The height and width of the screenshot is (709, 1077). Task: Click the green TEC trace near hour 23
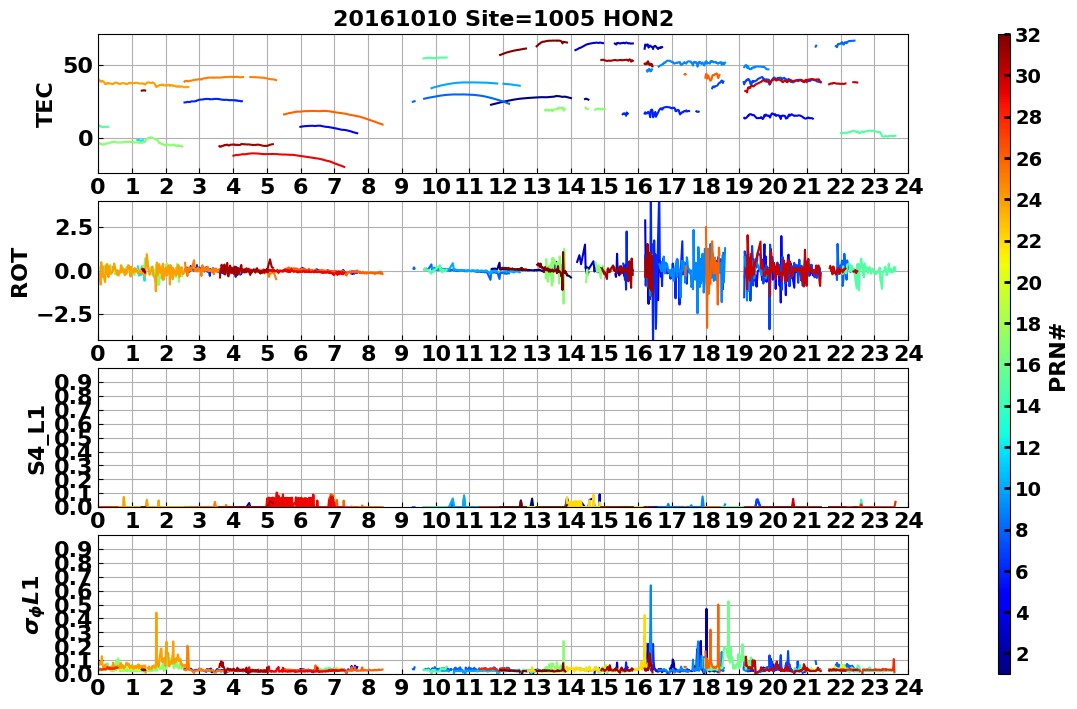pos(868,132)
